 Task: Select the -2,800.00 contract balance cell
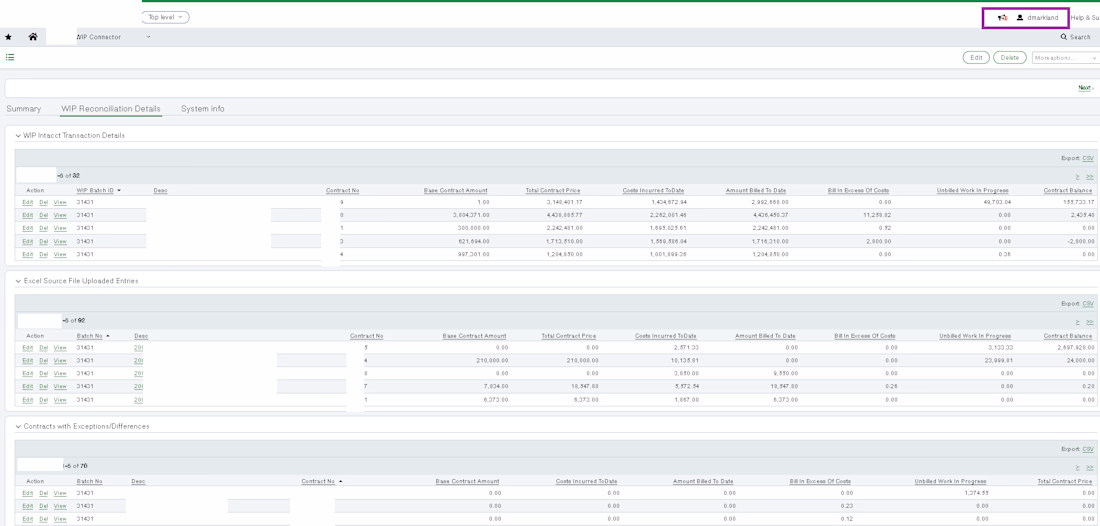click(x=1080, y=241)
